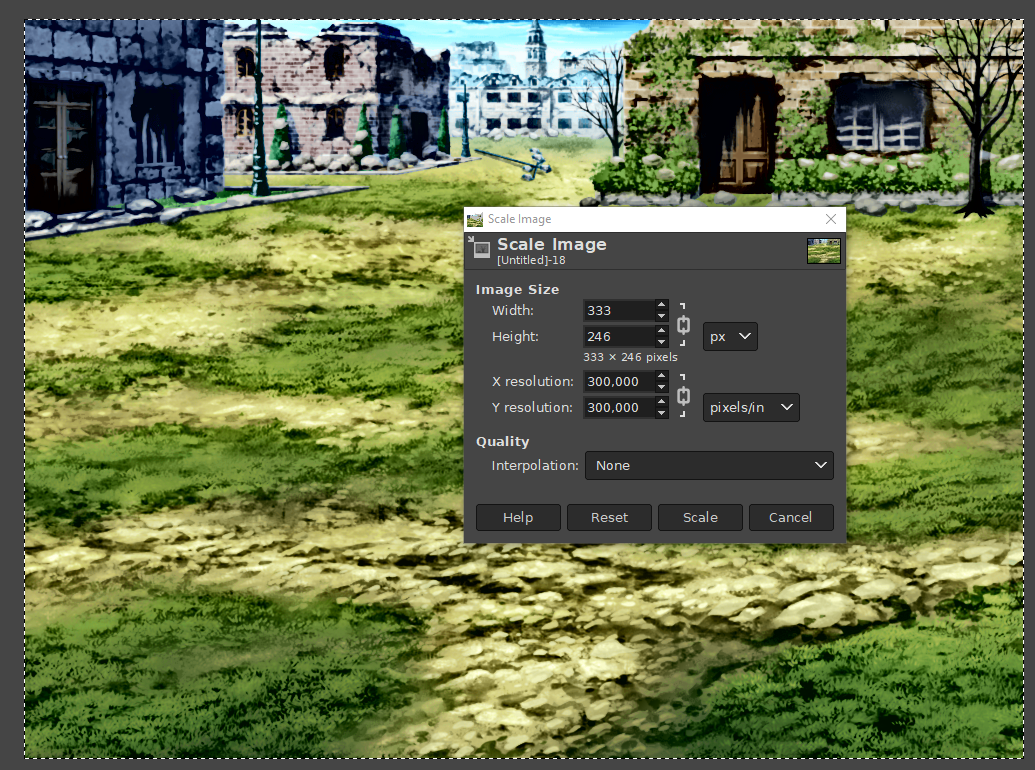The image size is (1035, 770).
Task: Decrease Height with the down arrow
Action: click(661, 342)
